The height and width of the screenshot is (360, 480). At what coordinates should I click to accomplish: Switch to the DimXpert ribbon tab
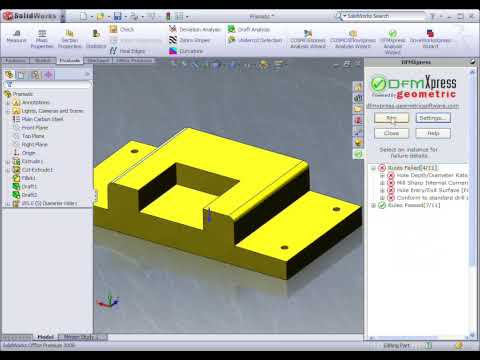(98, 60)
